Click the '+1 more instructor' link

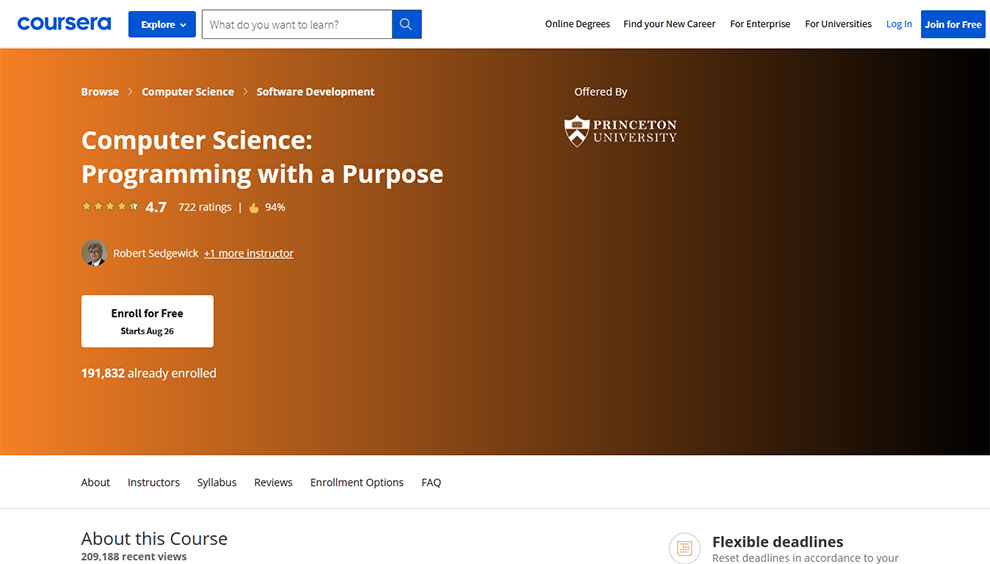pos(249,253)
